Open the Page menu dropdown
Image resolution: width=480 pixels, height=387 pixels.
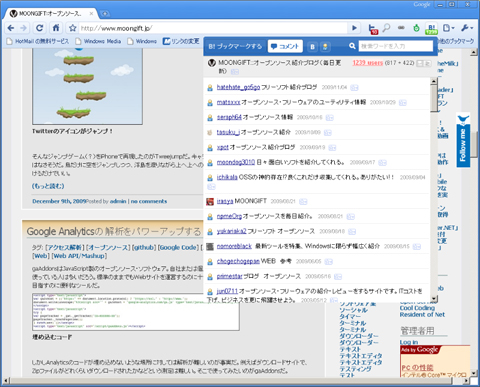(x=448, y=28)
